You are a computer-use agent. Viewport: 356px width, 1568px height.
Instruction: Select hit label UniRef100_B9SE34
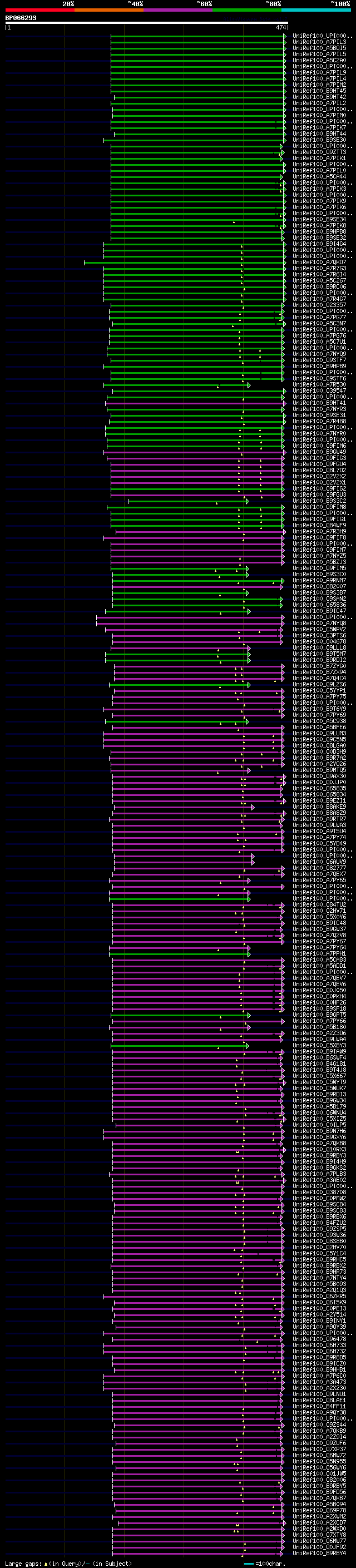pyautogui.click(x=319, y=219)
